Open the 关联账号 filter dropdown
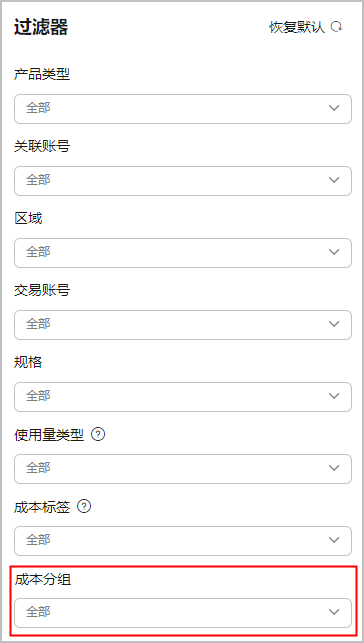 (x=183, y=181)
